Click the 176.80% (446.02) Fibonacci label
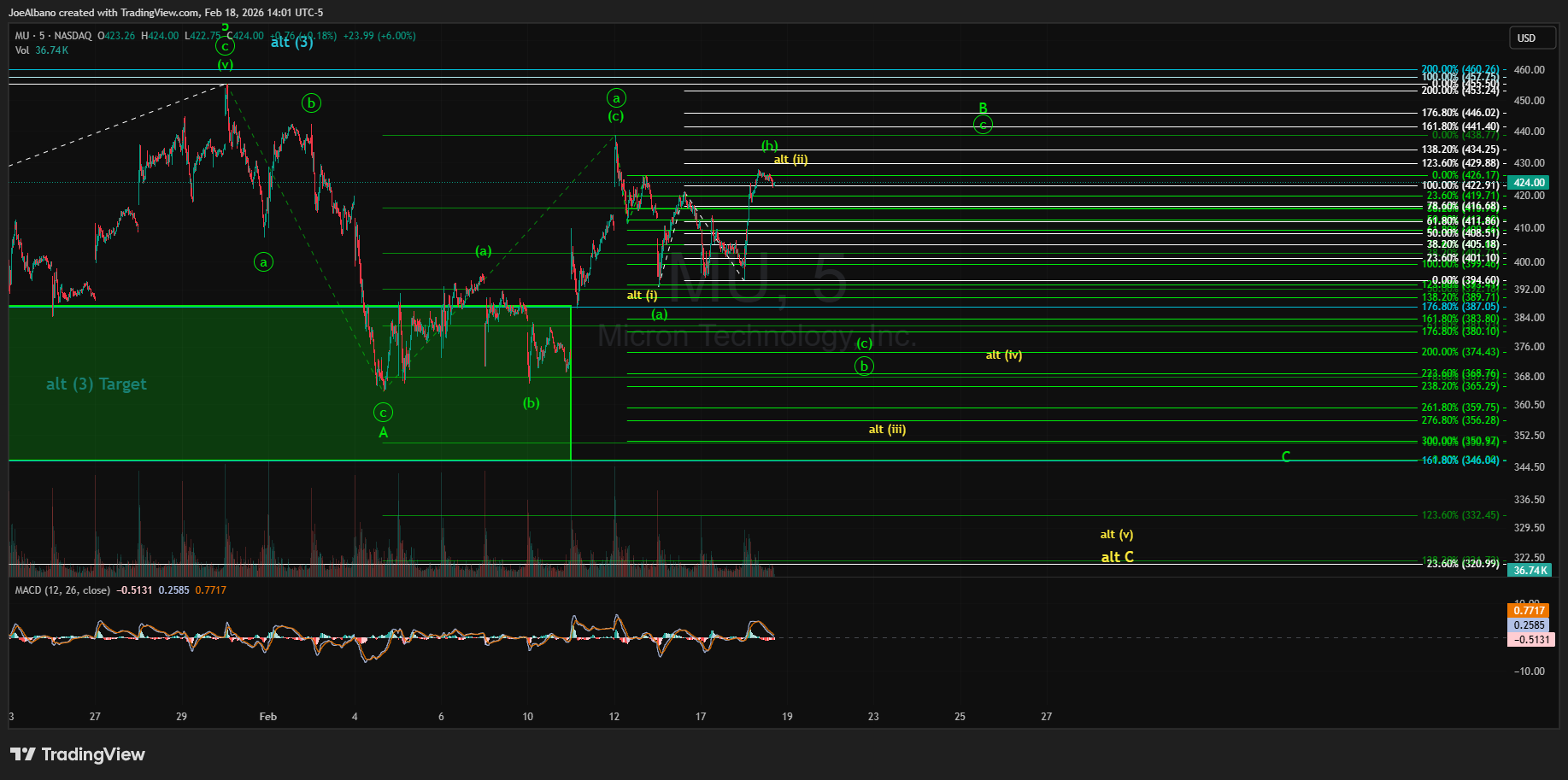Image resolution: width=1568 pixels, height=780 pixels. coord(1460,113)
